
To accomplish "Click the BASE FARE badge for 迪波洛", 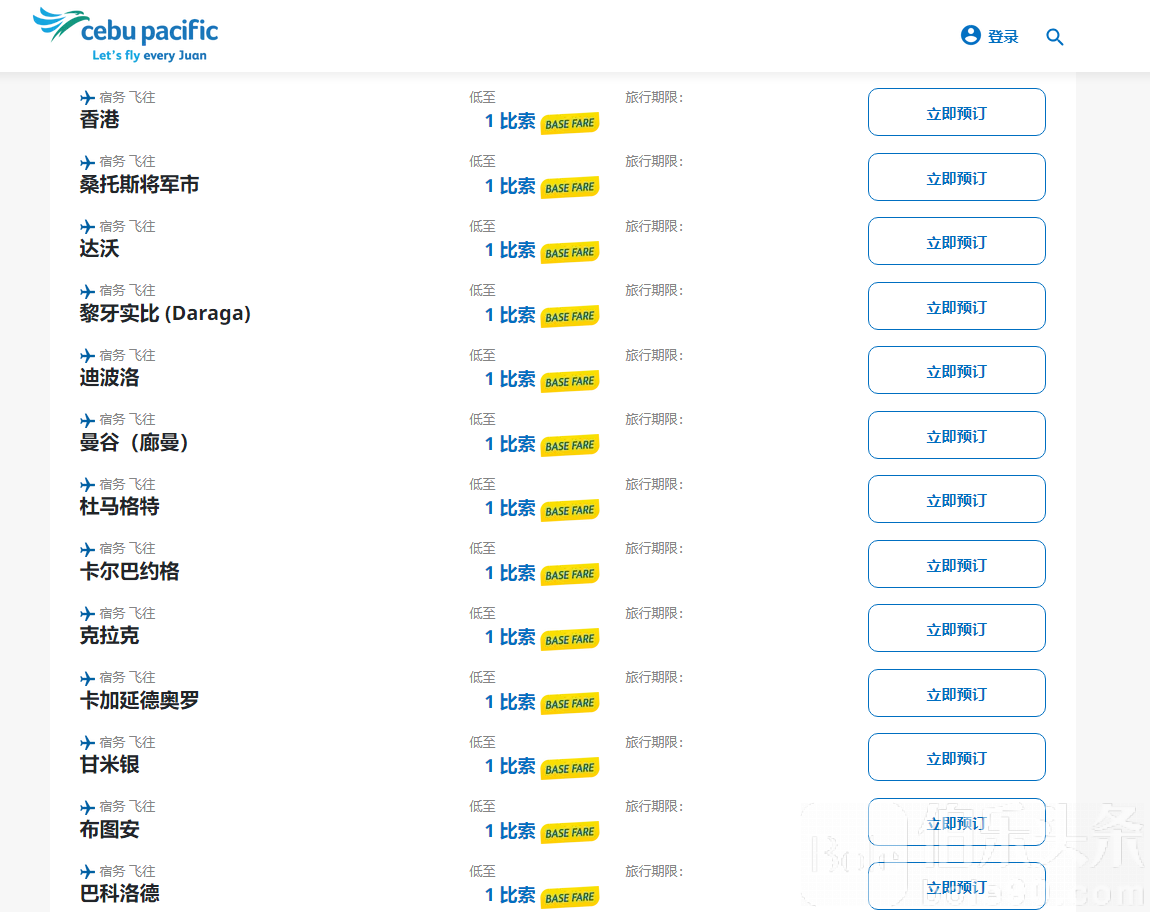I will [570, 381].
